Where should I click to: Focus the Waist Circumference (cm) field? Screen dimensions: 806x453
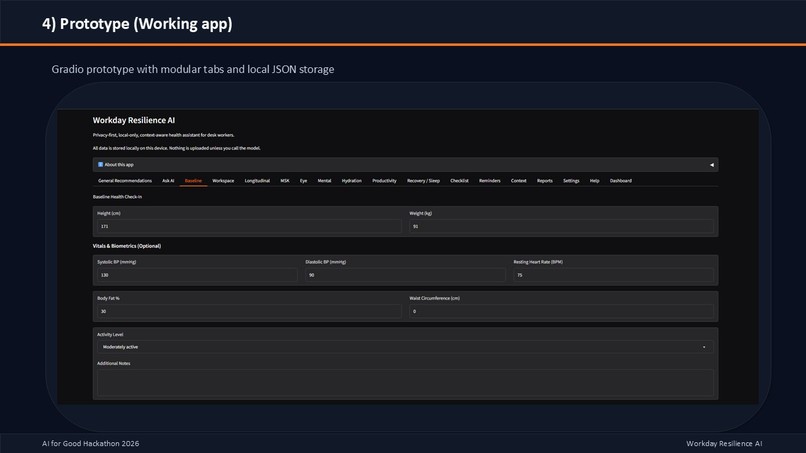[x=561, y=311]
